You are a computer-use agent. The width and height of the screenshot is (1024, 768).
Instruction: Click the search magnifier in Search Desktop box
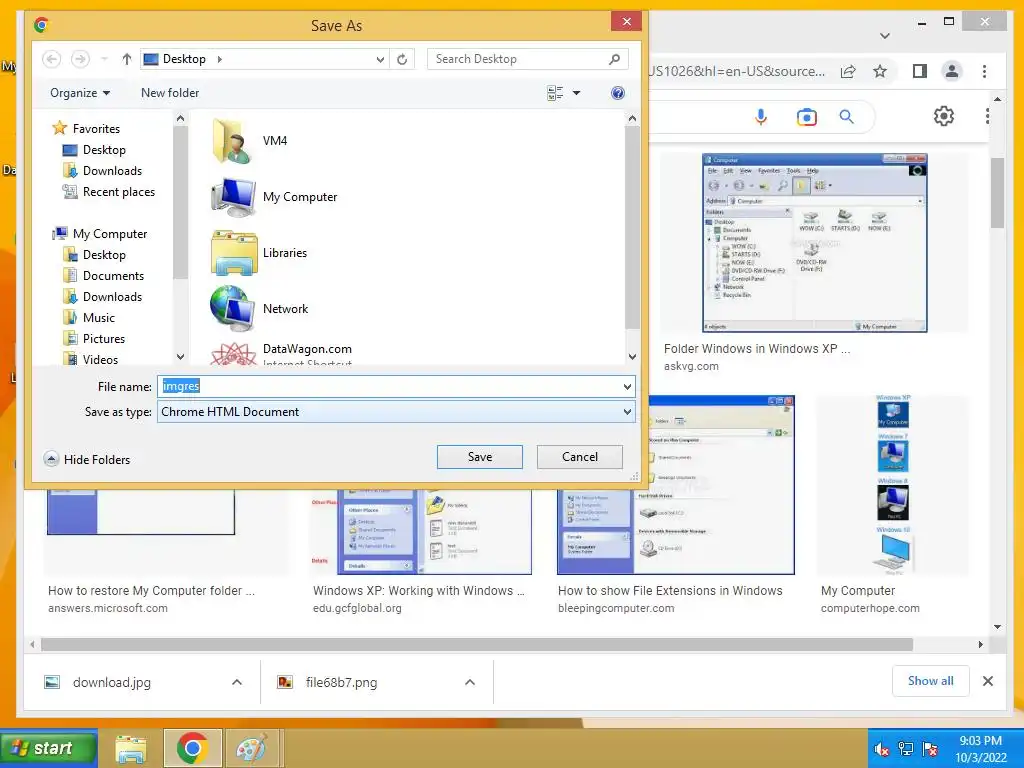[x=614, y=59]
